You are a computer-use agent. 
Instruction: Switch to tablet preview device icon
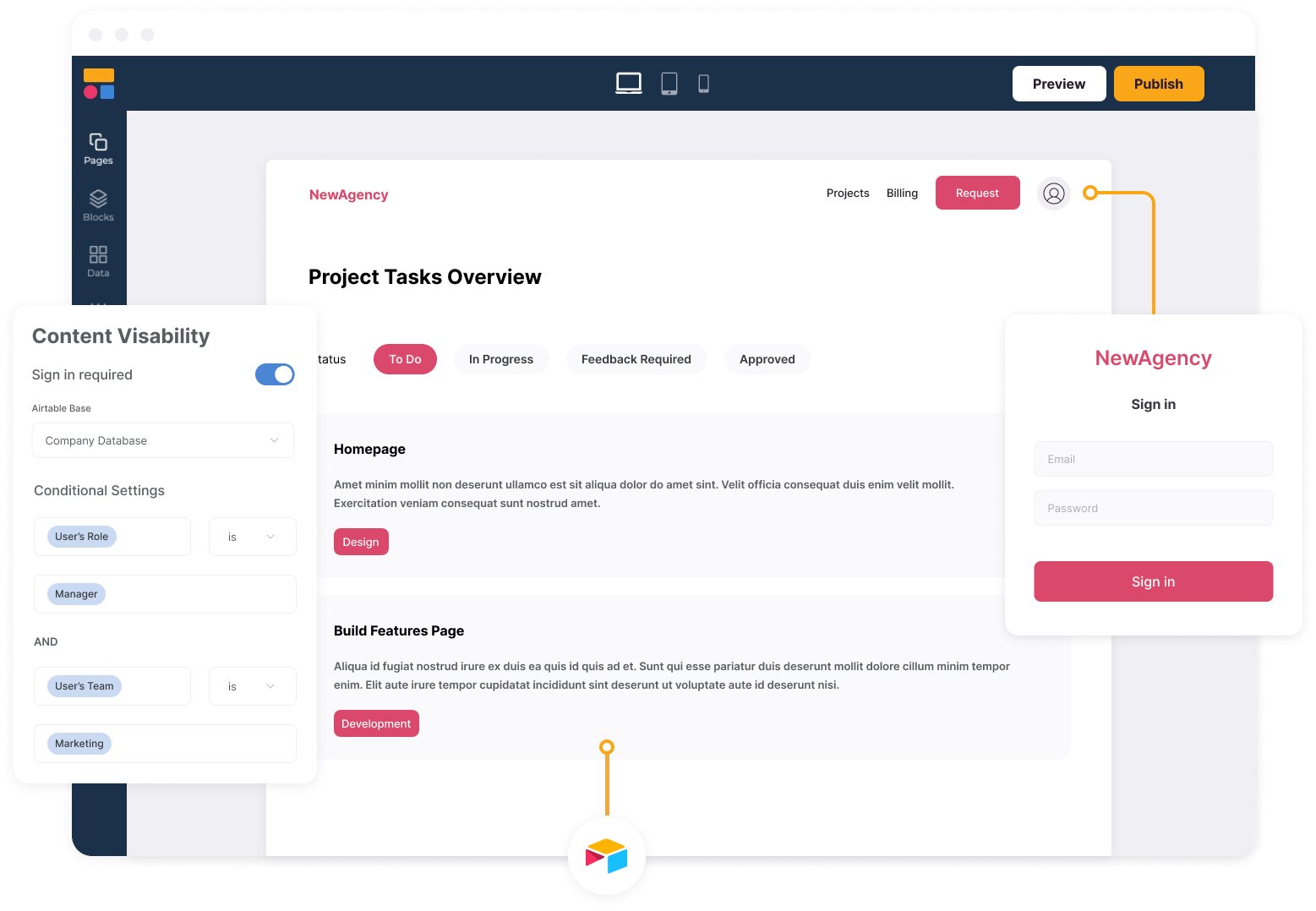pyautogui.click(x=669, y=83)
